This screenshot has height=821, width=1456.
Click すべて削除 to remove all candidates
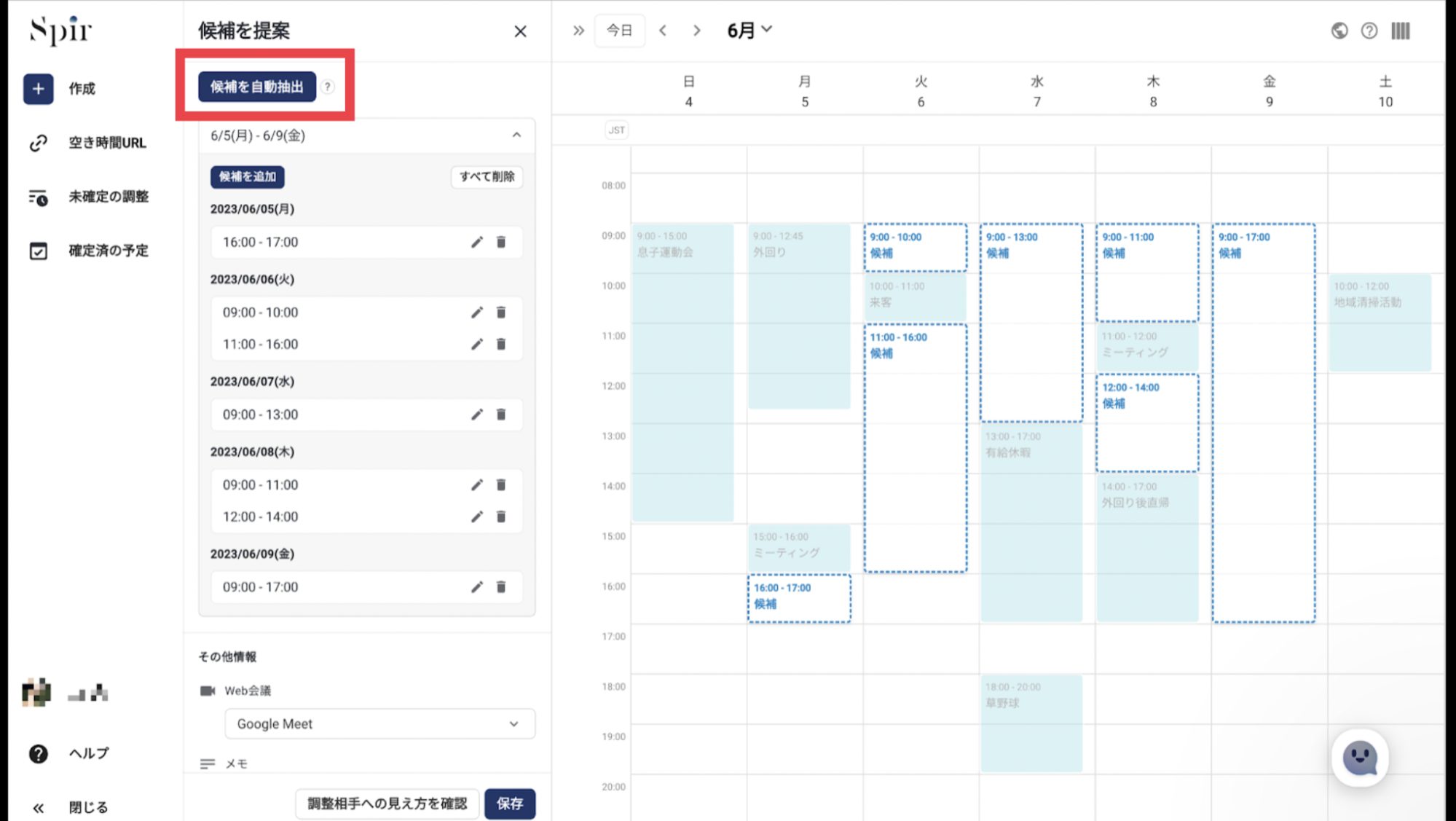point(487,176)
